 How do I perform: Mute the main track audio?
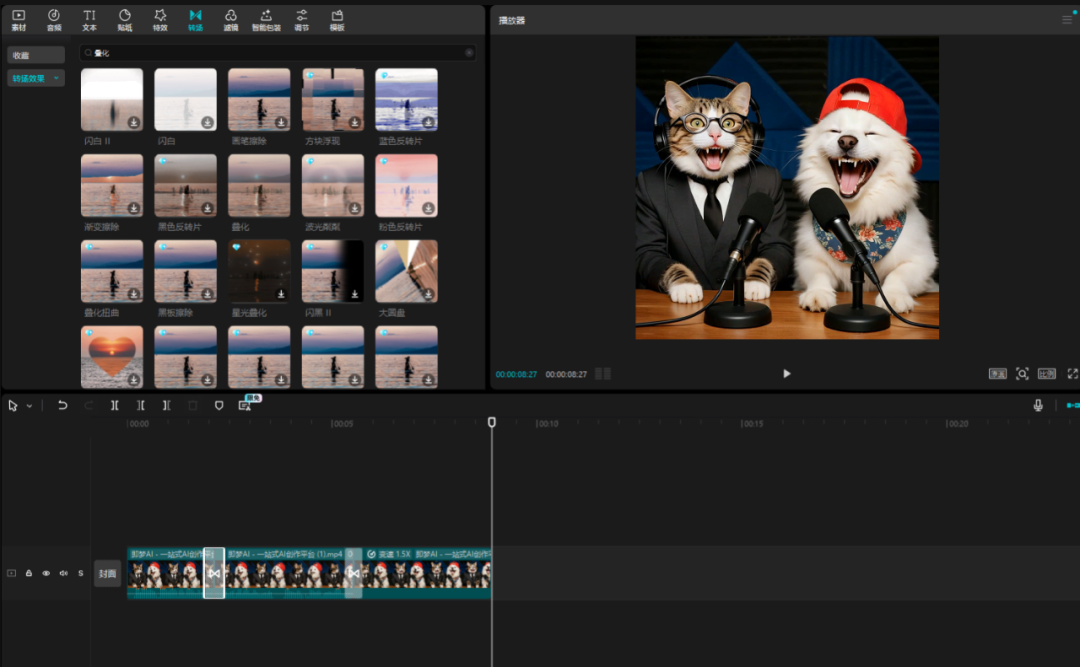[x=63, y=573]
